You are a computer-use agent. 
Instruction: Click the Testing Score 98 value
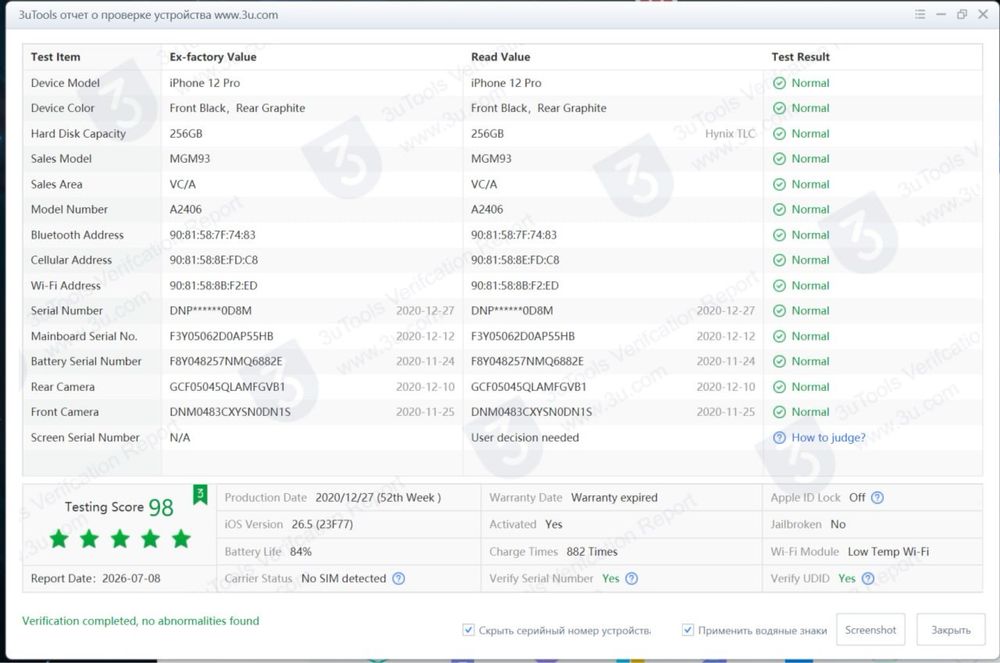[x=161, y=507]
